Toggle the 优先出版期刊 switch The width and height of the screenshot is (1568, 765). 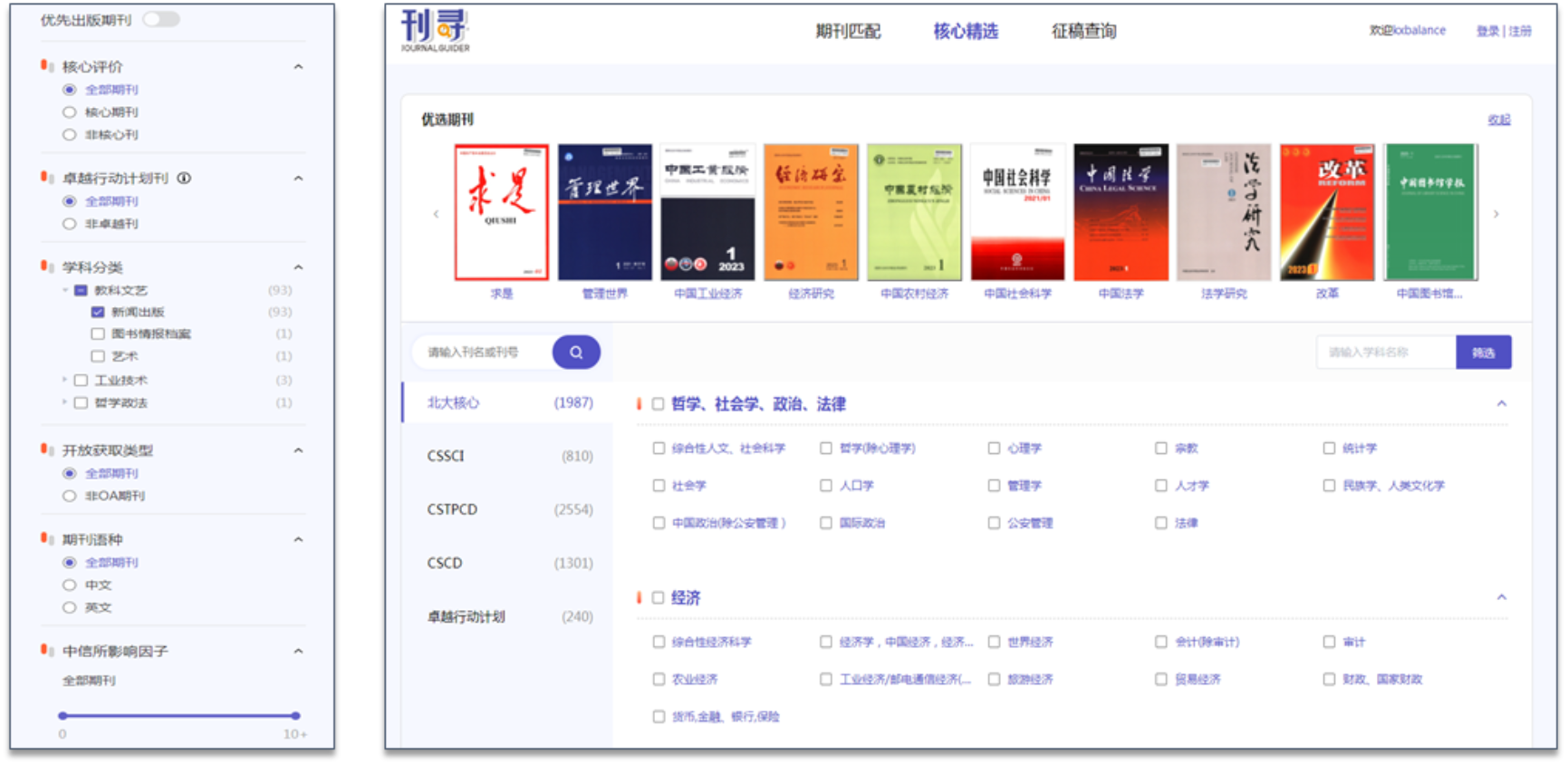point(161,19)
